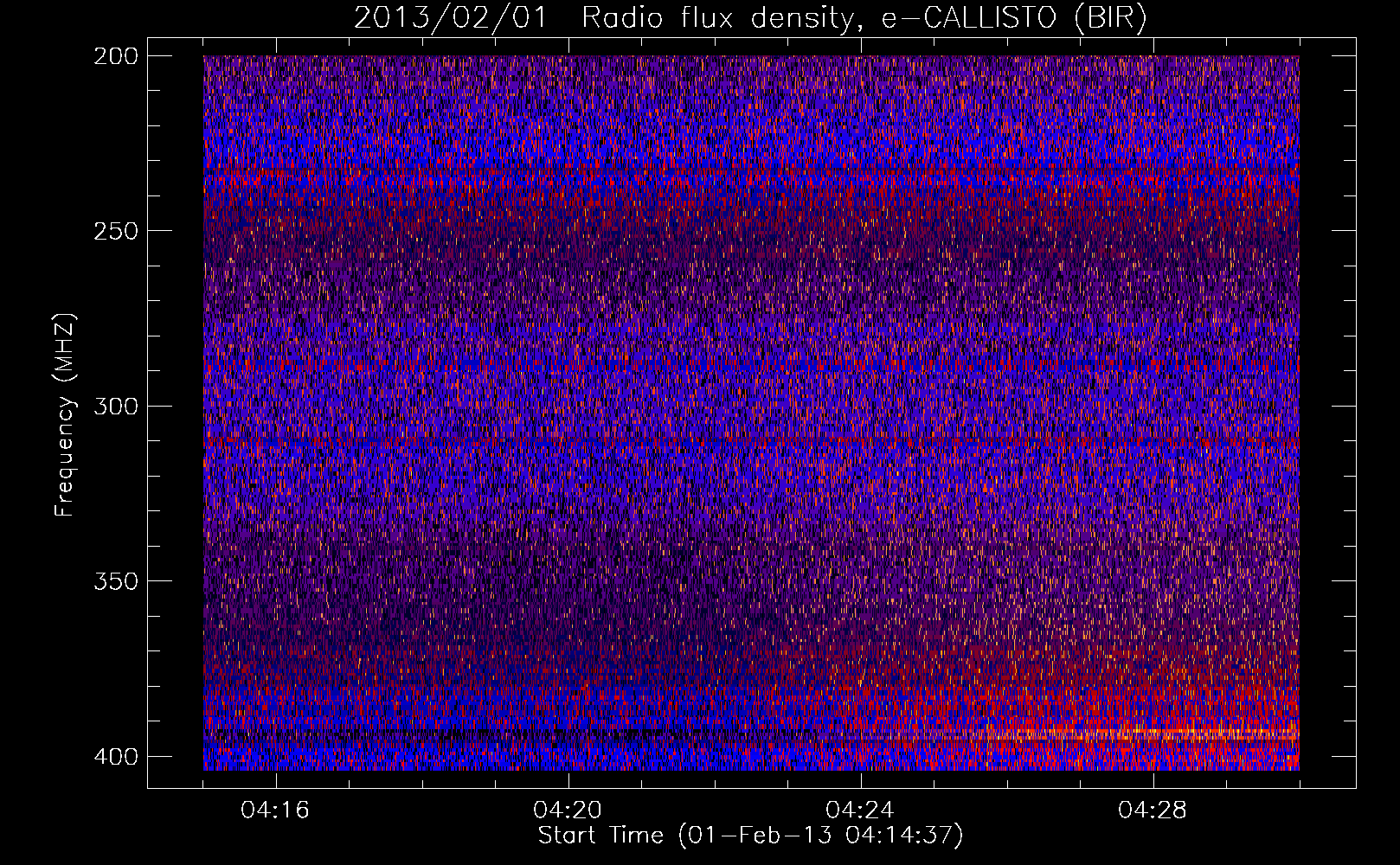Click the time tick label '04:20'
This screenshot has height=865, width=1400.
568,811
